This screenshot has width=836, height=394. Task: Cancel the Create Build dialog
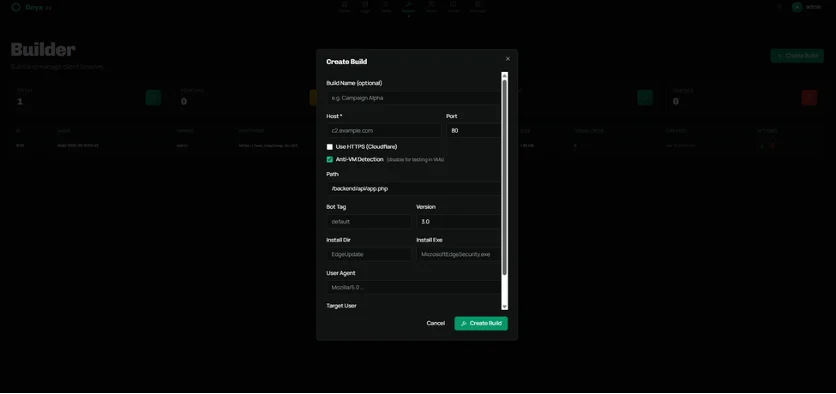[x=436, y=323]
